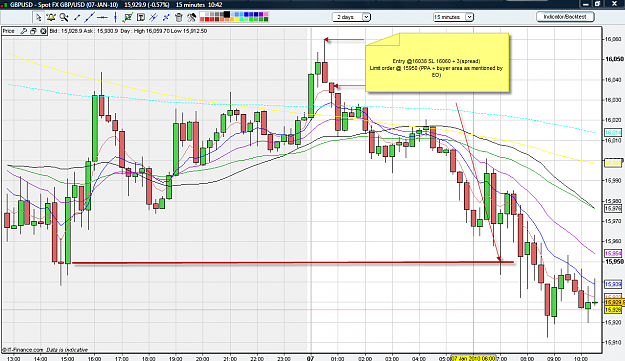Image resolution: width=625 pixels, height=361 pixels.
Task: Select the long trend line tool
Action: (x=89, y=17)
